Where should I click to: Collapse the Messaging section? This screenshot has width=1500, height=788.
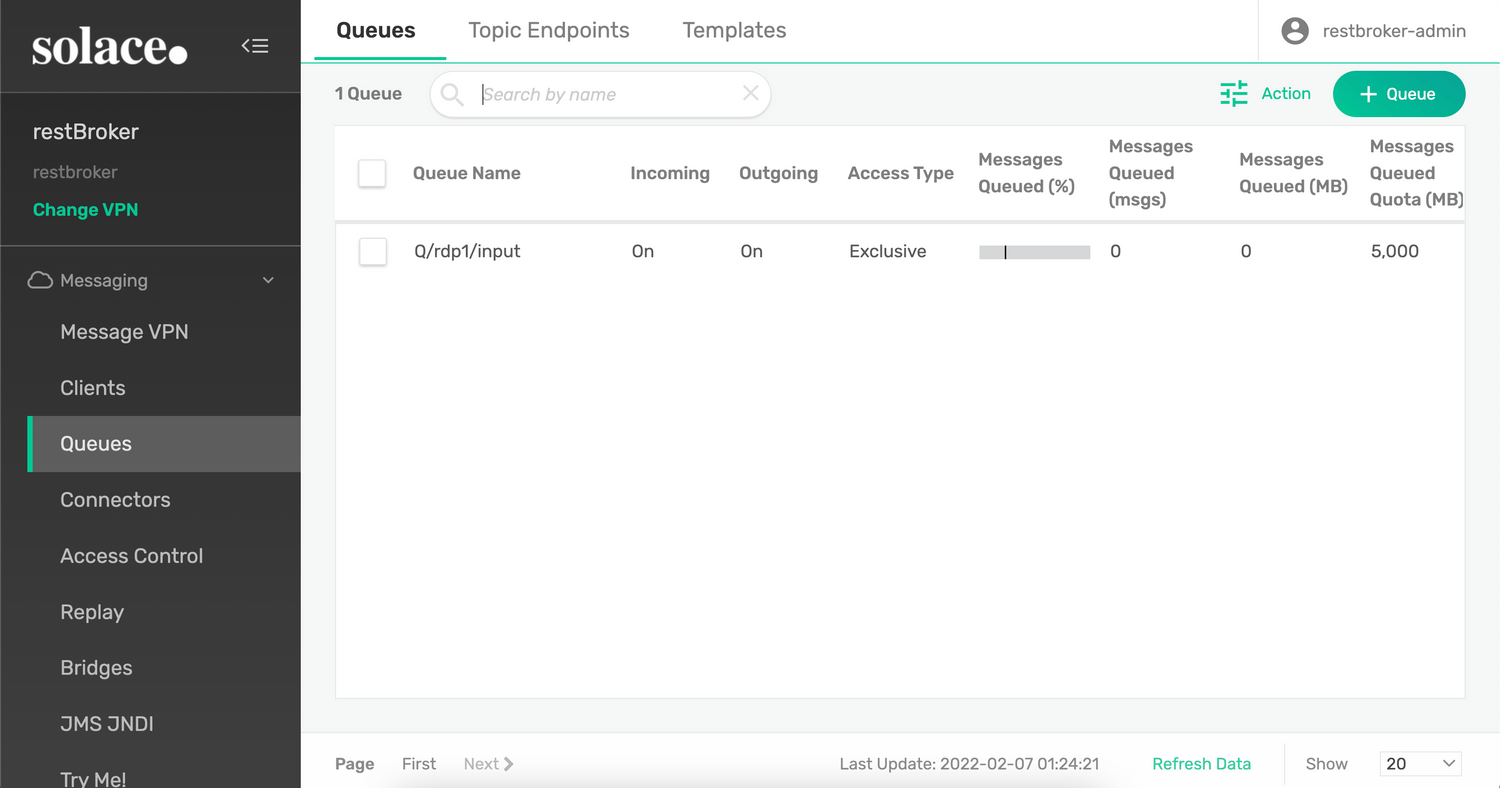pyautogui.click(x=267, y=280)
